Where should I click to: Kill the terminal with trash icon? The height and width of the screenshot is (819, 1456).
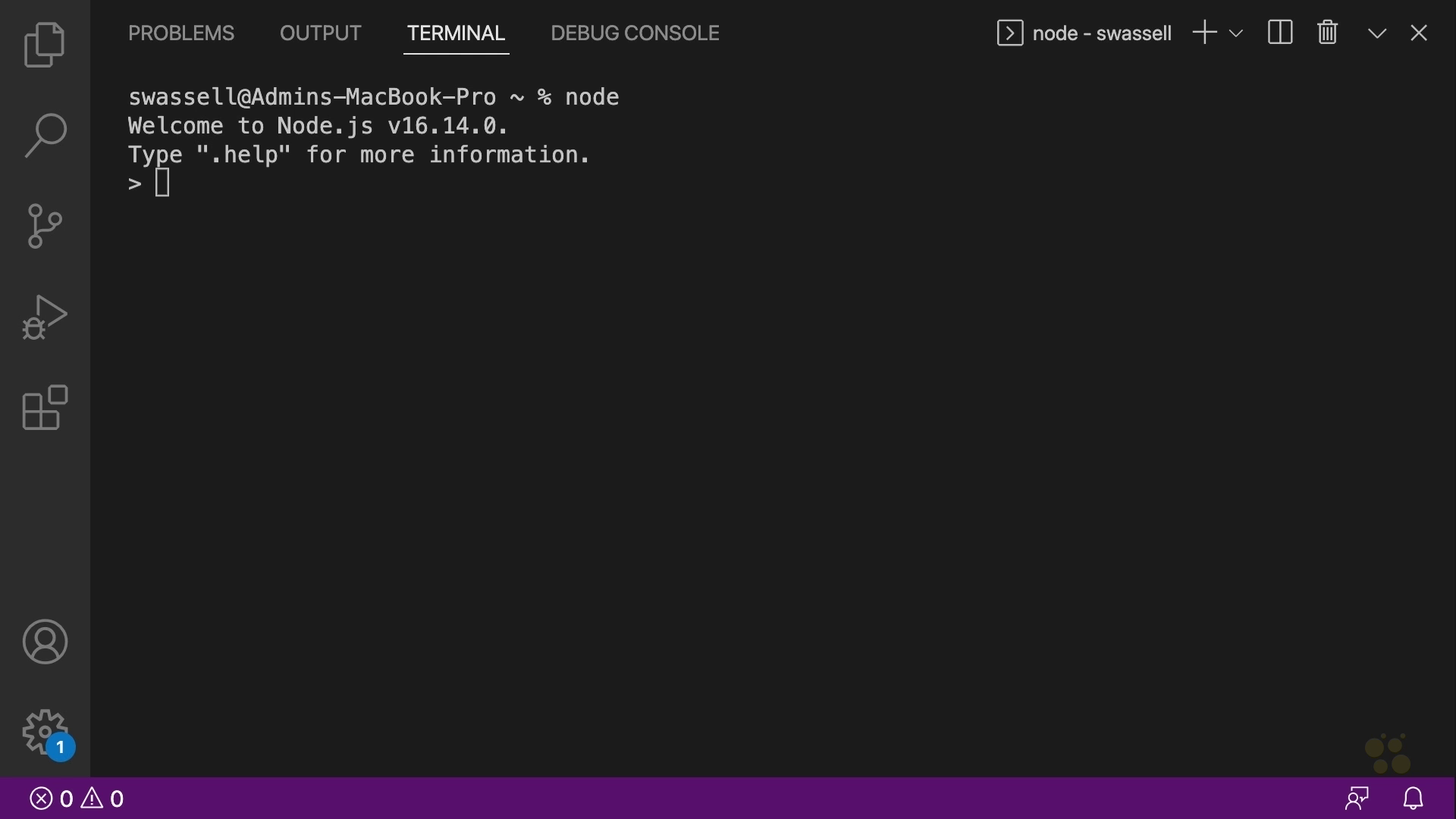point(1327,33)
